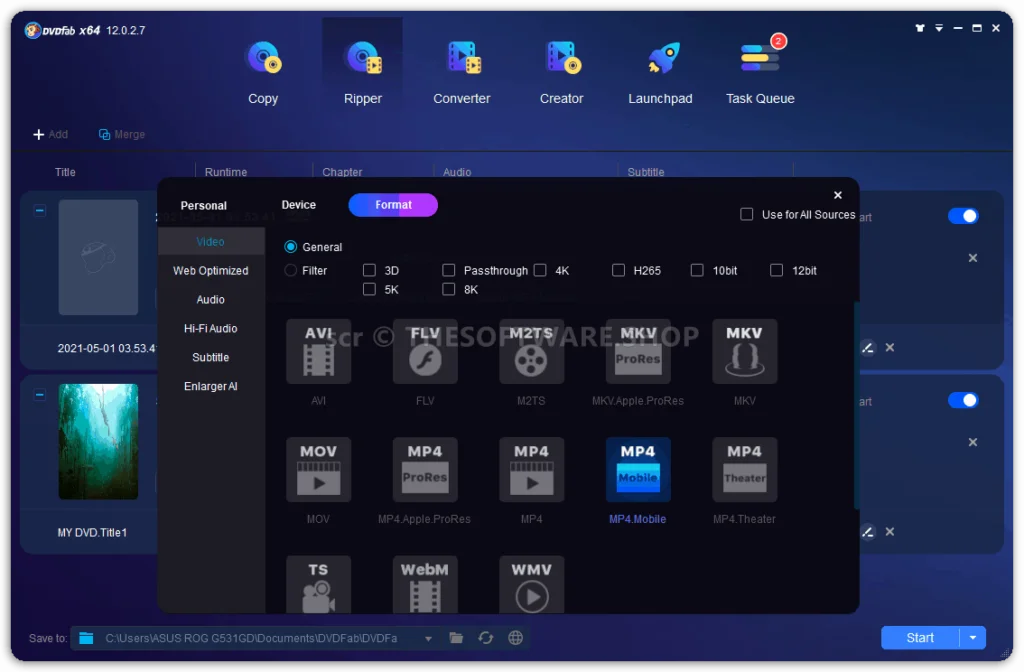The image size is (1024, 672).
Task: Click the format list vertical scrollbar
Action: pos(856,405)
